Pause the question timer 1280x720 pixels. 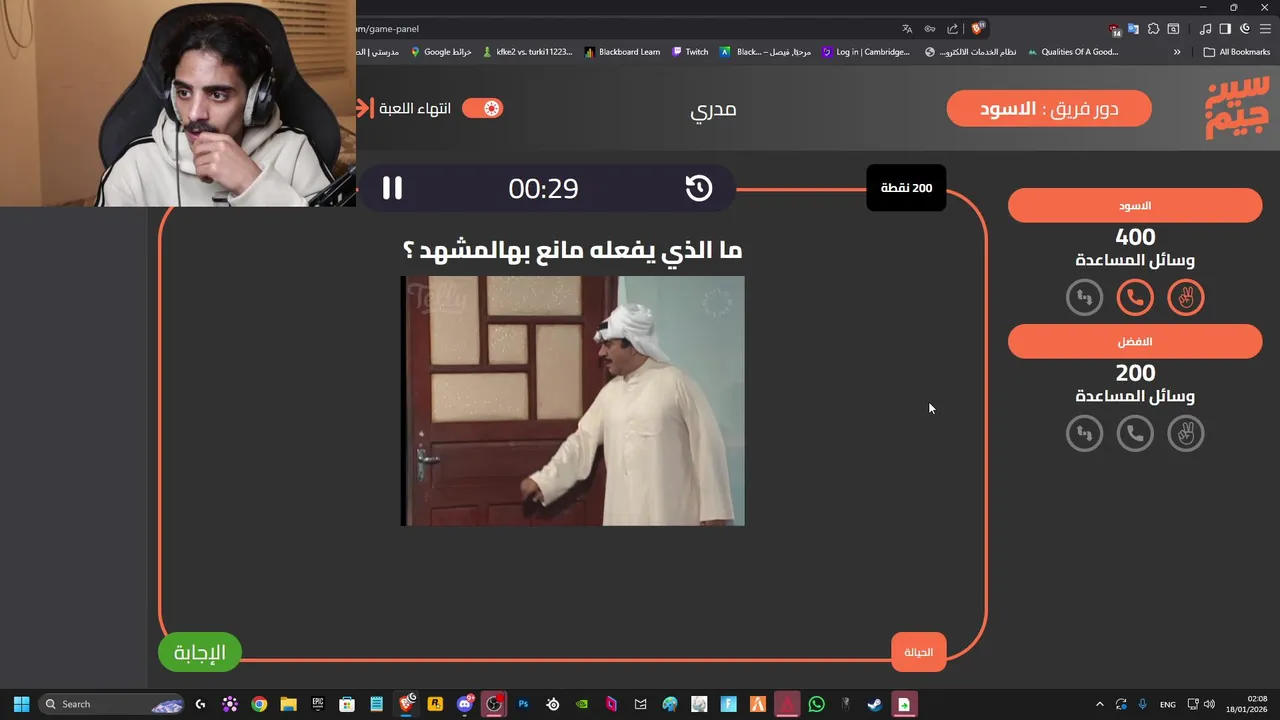pos(392,188)
